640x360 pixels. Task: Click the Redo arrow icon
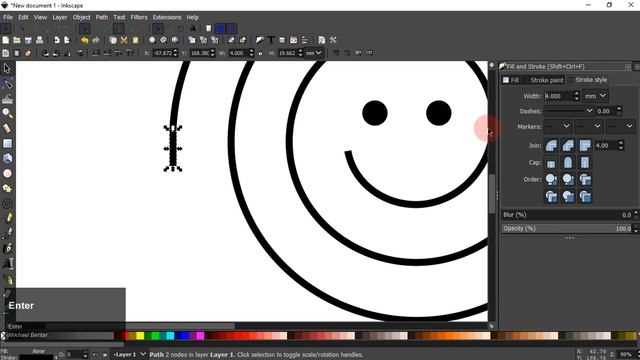click(x=96, y=40)
